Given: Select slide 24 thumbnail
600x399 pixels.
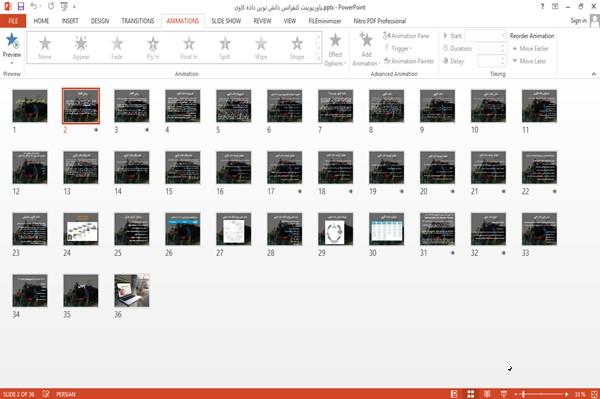Looking at the screenshot, I should (81, 229).
